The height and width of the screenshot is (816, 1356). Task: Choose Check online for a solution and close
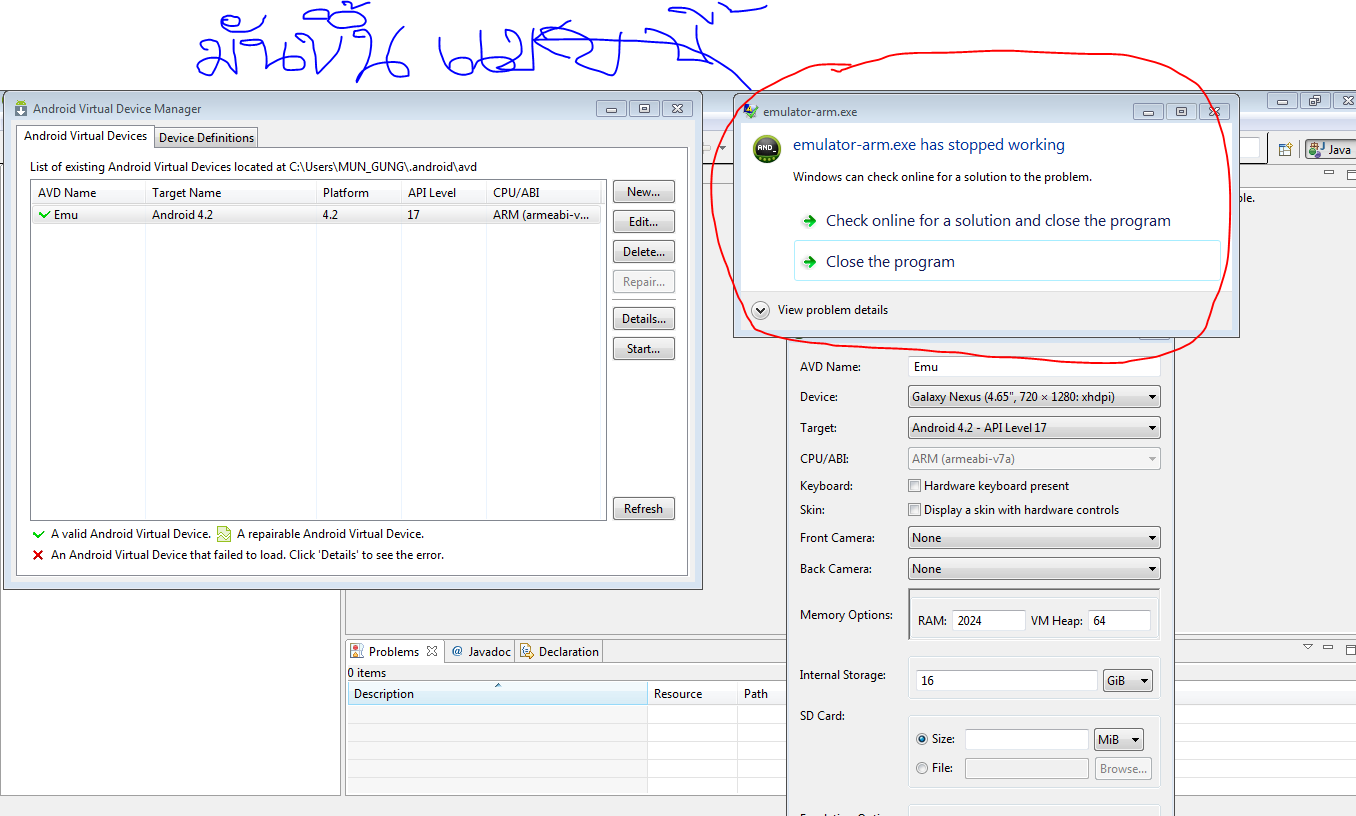click(x=1007, y=221)
